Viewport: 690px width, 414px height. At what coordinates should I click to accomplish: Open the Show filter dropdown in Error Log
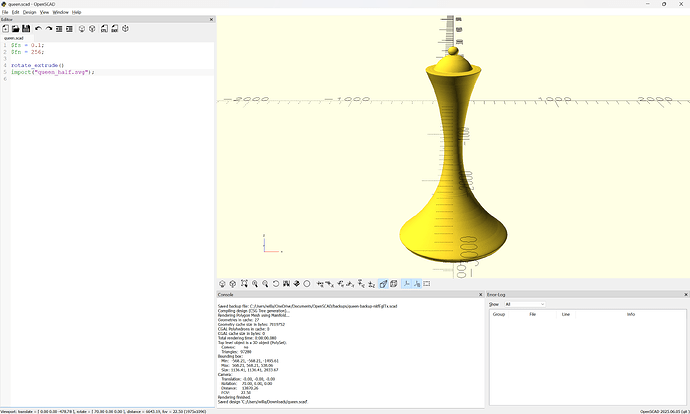pyautogui.click(x=525, y=304)
